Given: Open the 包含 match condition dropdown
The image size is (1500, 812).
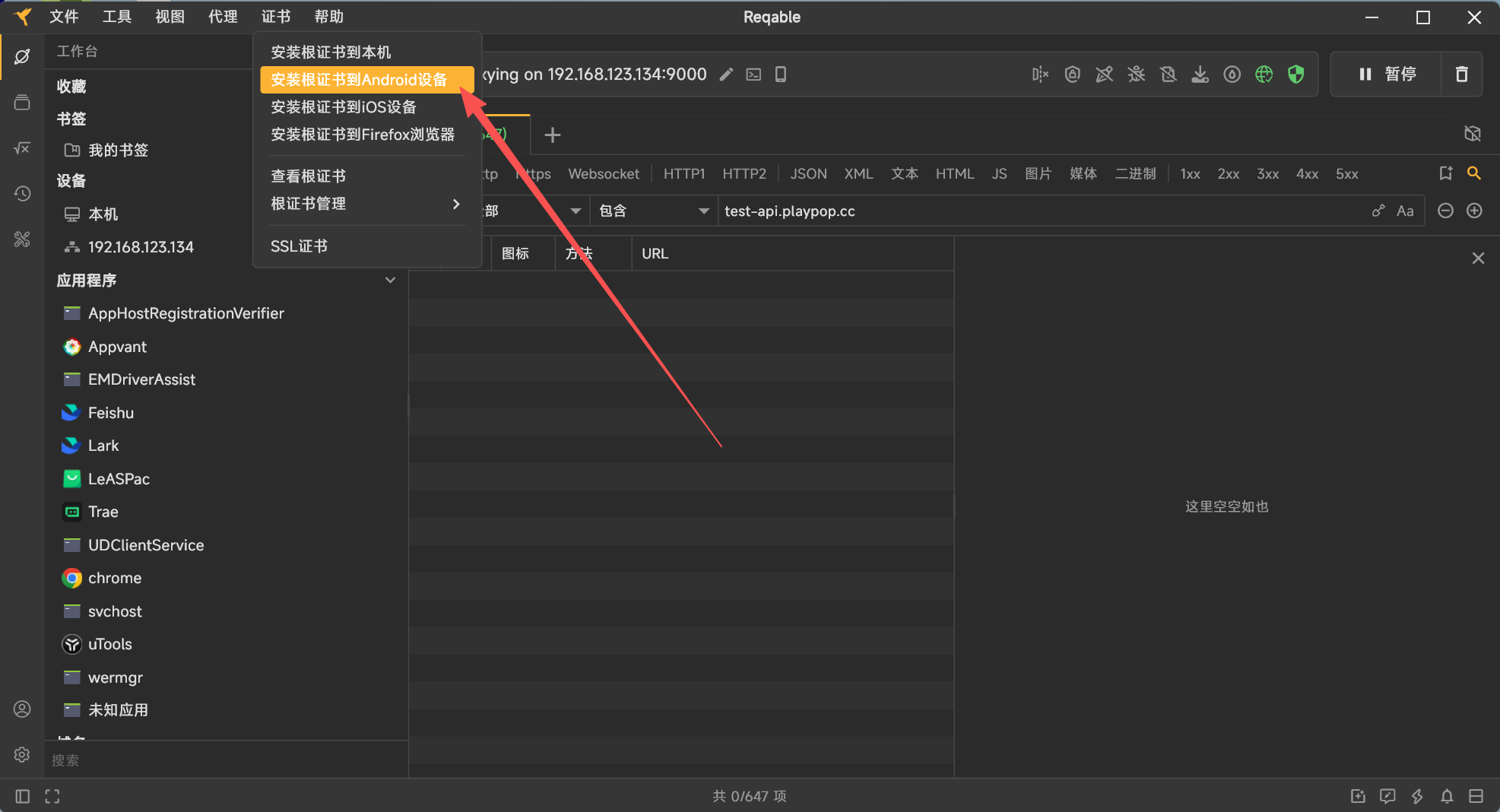Looking at the screenshot, I should tap(654, 211).
